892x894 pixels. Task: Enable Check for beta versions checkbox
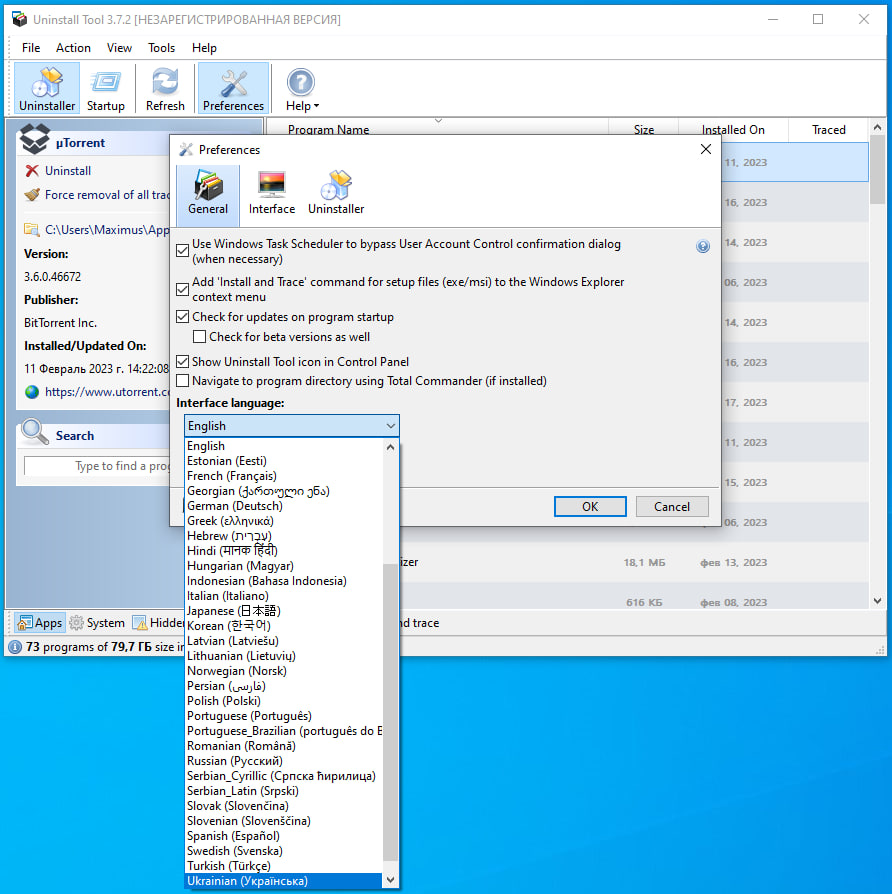click(200, 337)
